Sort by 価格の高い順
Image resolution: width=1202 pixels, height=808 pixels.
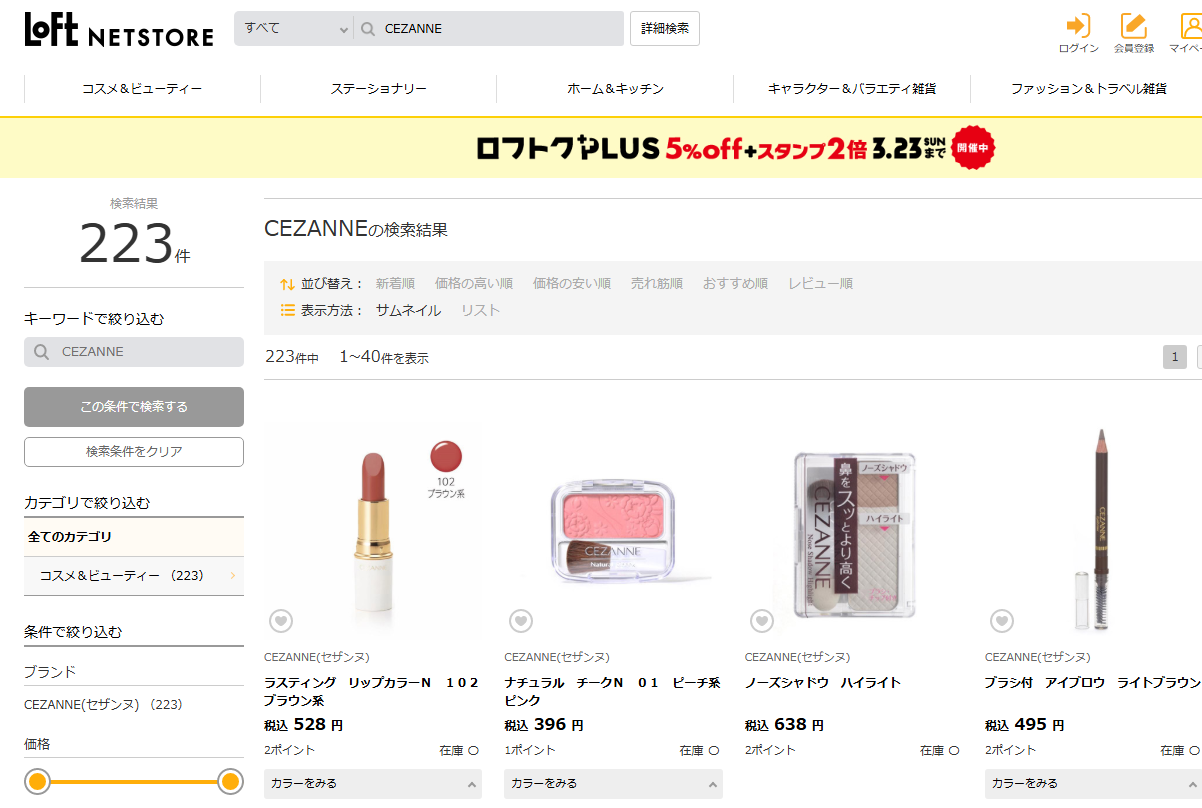coord(474,284)
